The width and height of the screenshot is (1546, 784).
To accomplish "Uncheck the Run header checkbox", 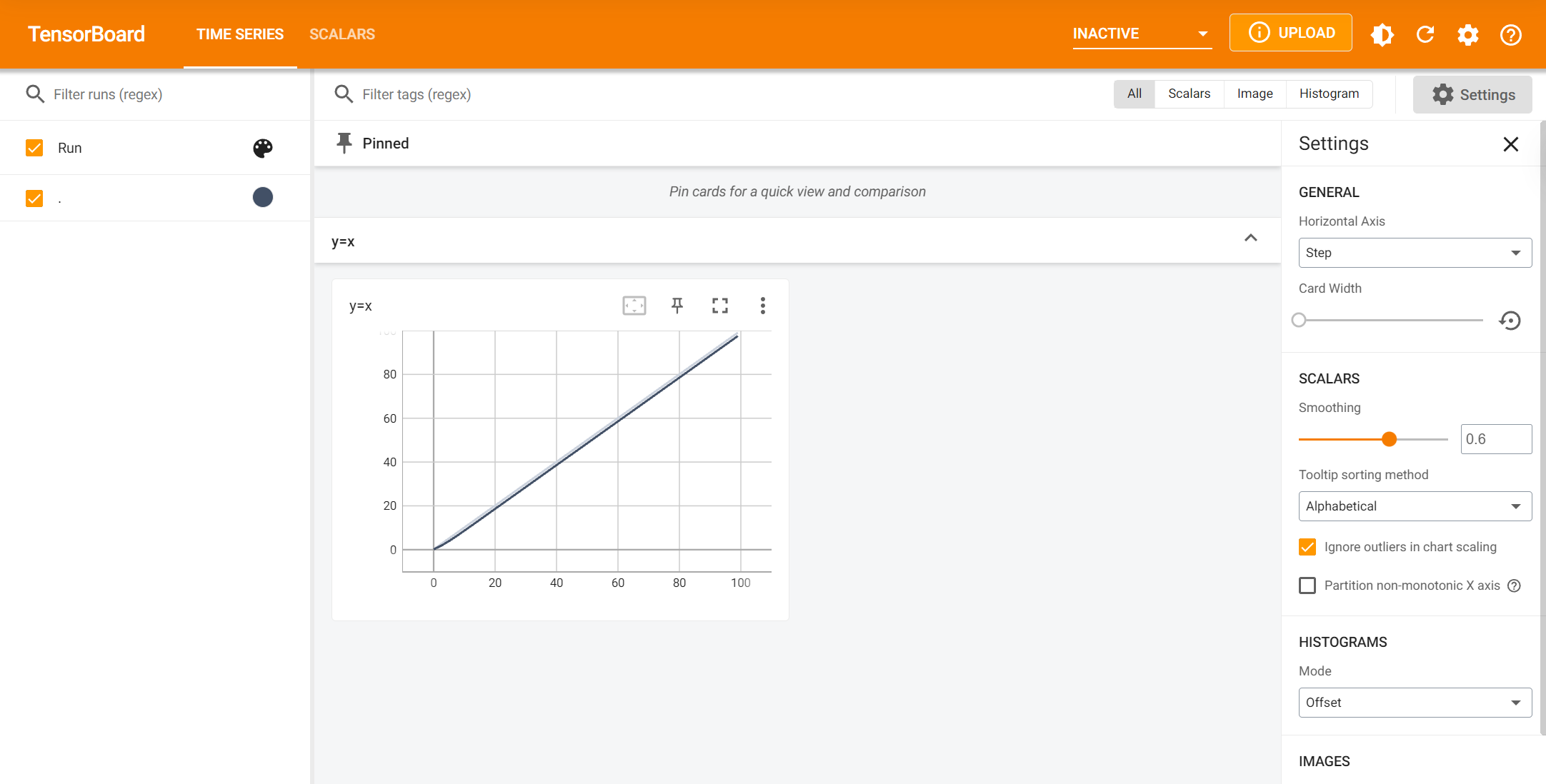I will [x=34, y=148].
